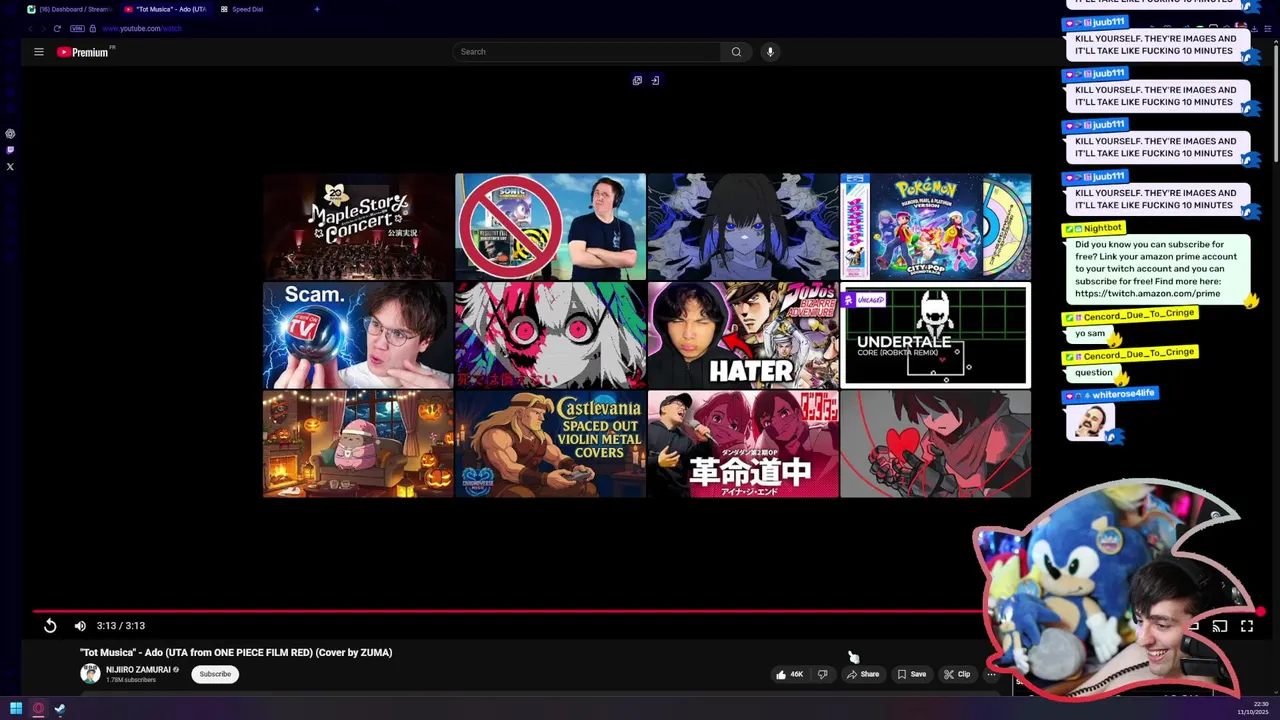Start voice search with microphone icon
The width and height of the screenshot is (1280, 720).
[x=770, y=52]
